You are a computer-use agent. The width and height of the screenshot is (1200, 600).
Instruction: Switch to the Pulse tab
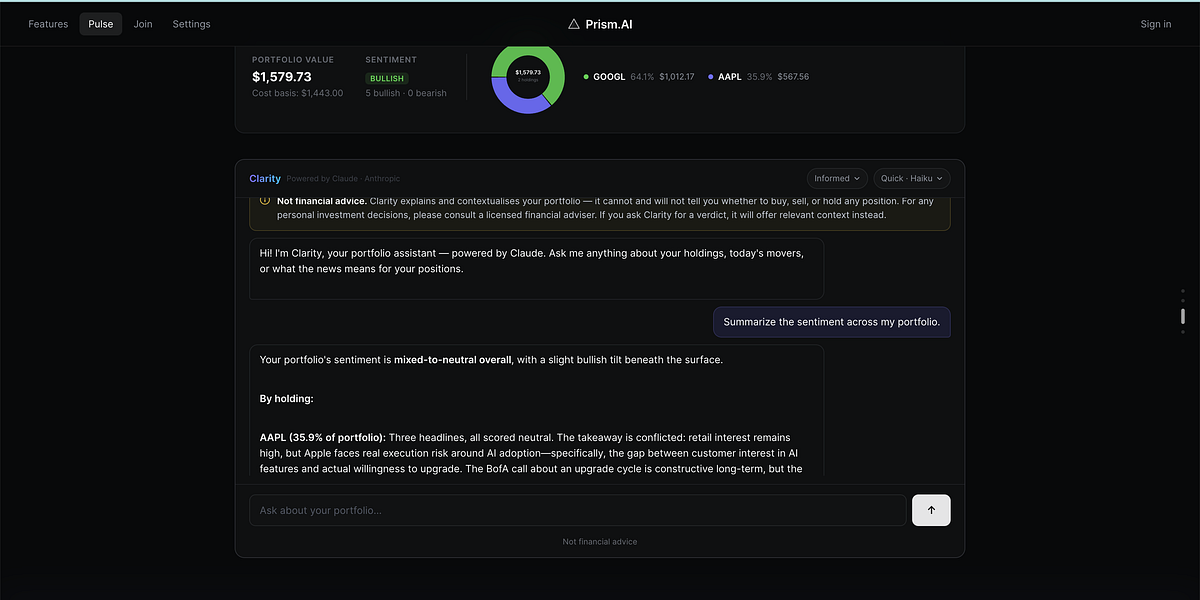point(101,24)
